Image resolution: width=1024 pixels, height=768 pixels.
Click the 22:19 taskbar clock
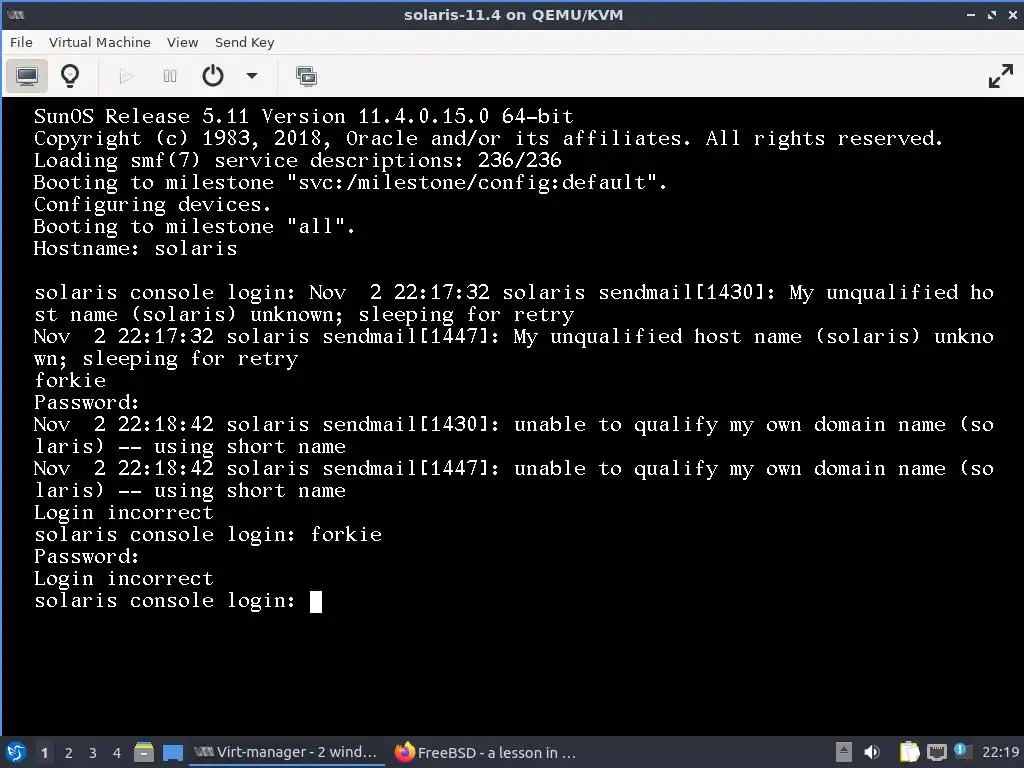pyautogui.click(x=1000, y=752)
